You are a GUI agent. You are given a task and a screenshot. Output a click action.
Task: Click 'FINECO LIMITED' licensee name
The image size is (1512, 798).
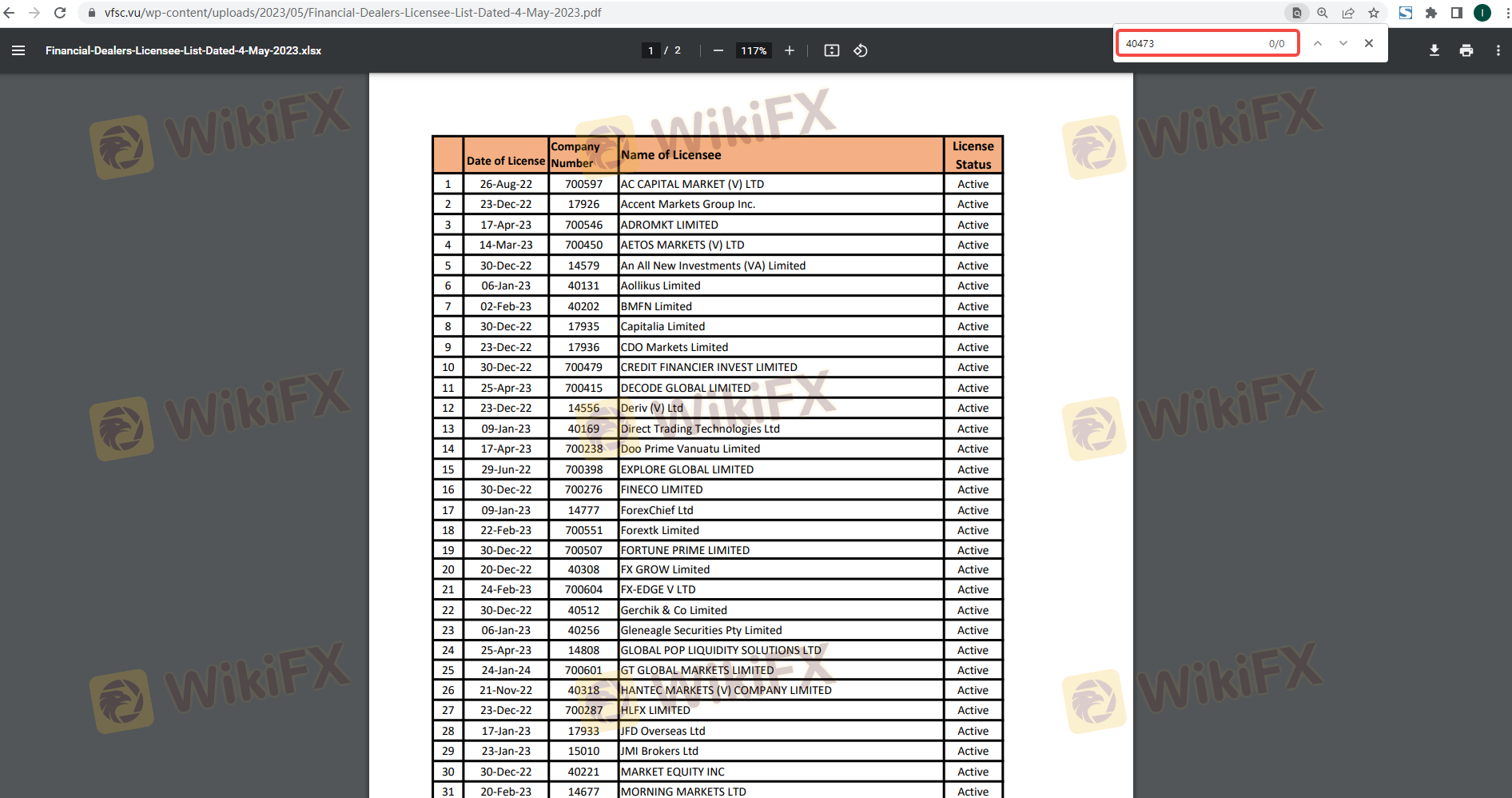pyautogui.click(x=662, y=489)
